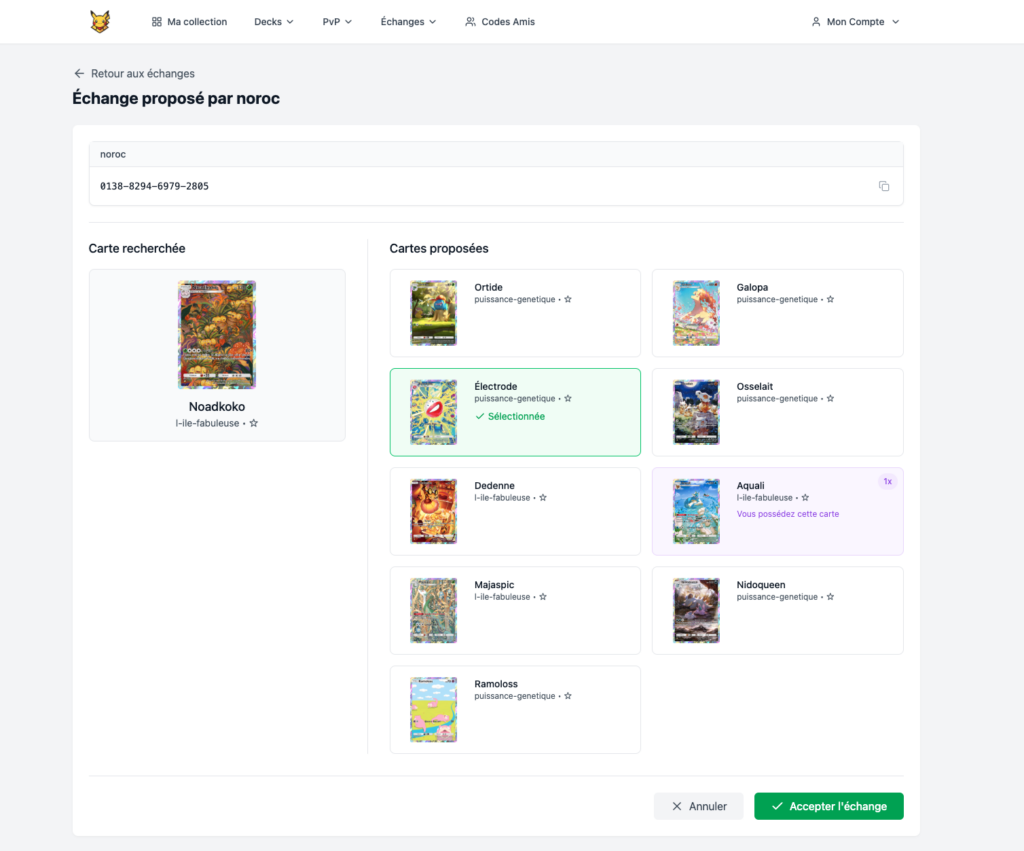Click the green checkmark next to Sélectionnée
Screen dimensions: 1024x851
point(479,416)
